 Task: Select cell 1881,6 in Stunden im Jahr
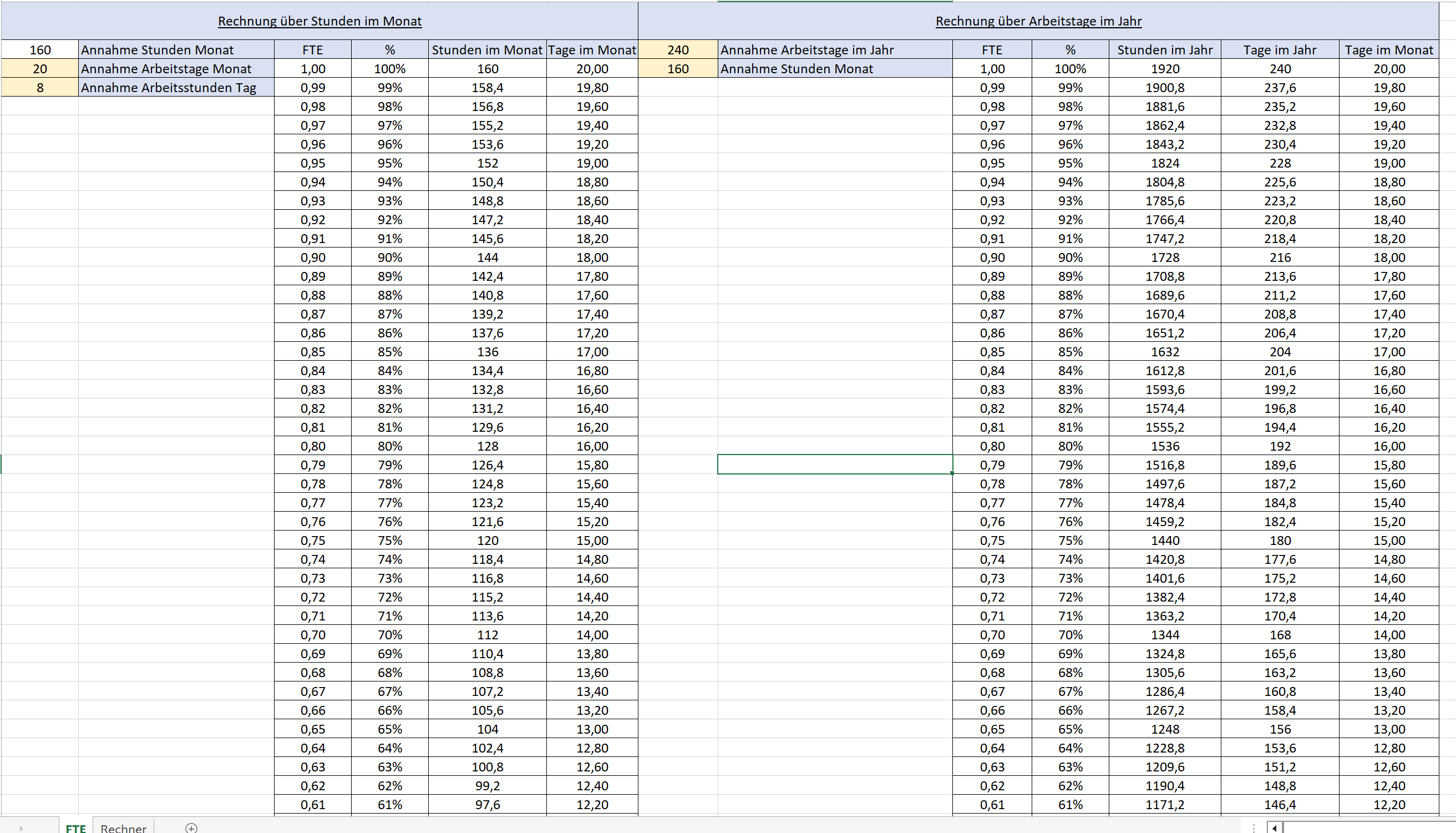tap(1164, 107)
